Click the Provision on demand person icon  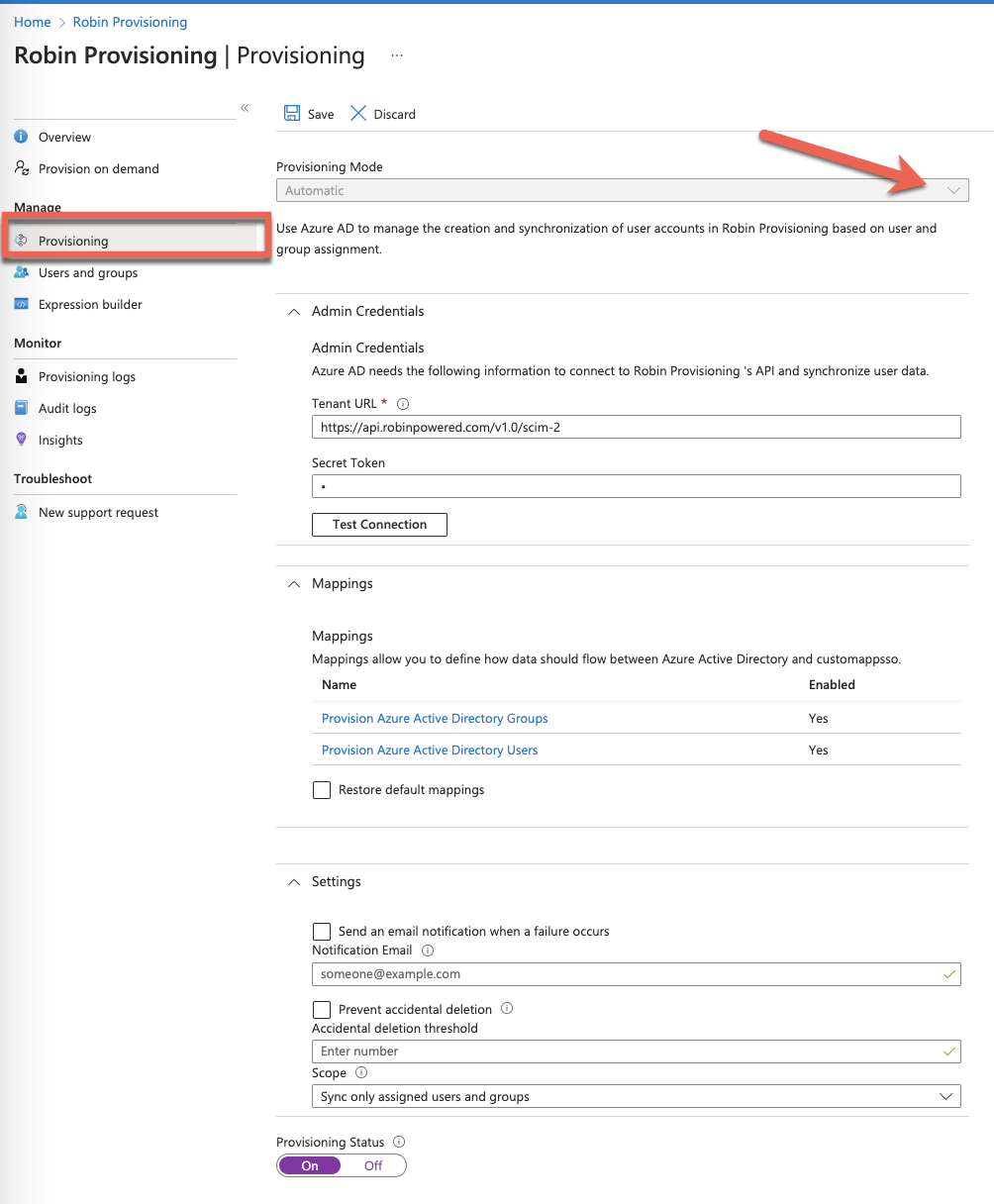pos(21,168)
